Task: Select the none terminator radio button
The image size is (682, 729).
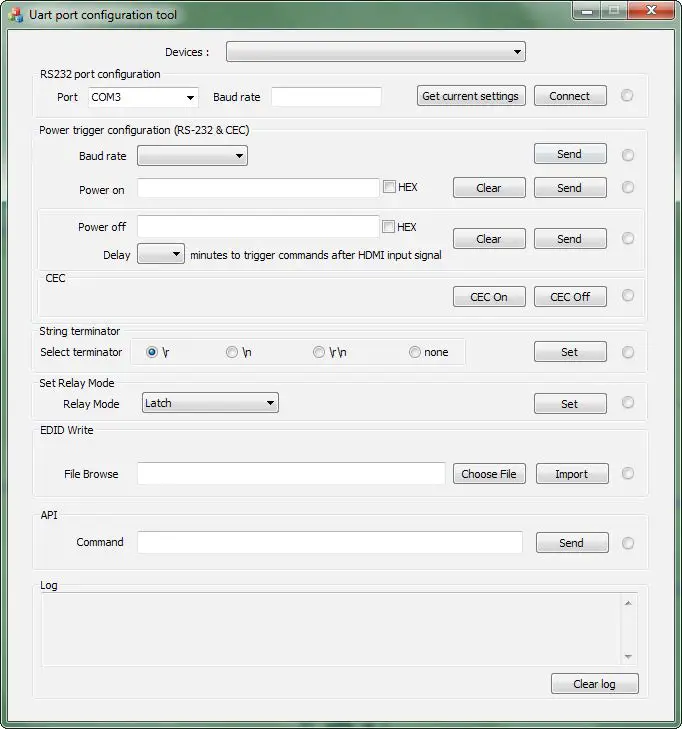Action: (x=414, y=352)
